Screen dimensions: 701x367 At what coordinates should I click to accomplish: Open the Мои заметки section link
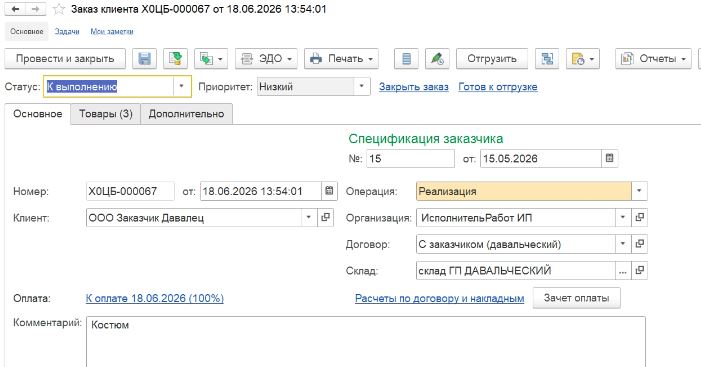click(112, 32)
